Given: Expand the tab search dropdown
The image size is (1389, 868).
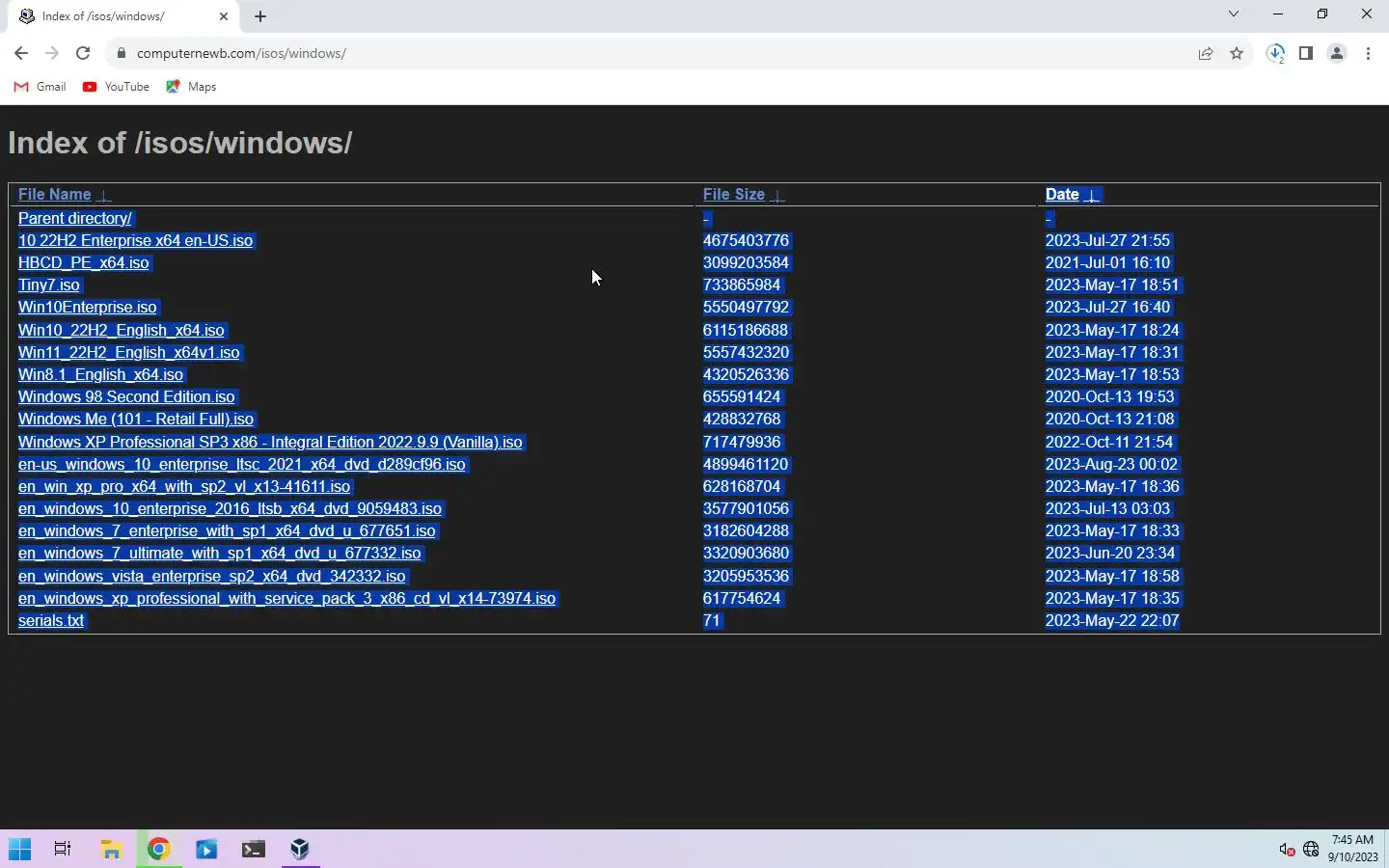Looking at the screenshot, I should click(1234, 14).
